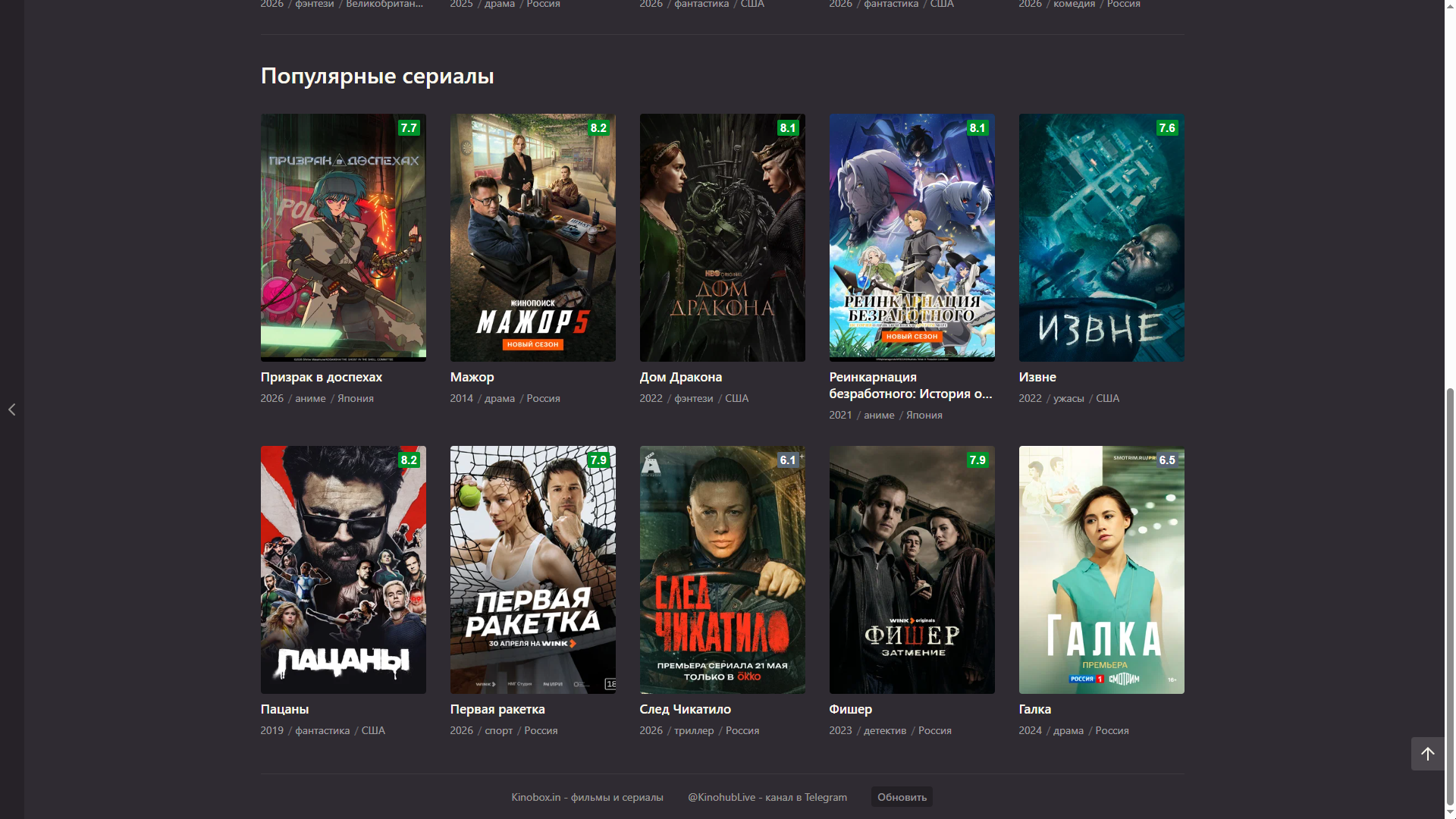Screen dimensions: 1456x819
Task: Click the 7.9 rating on Первая ракетка
Action: pos(598,460)
